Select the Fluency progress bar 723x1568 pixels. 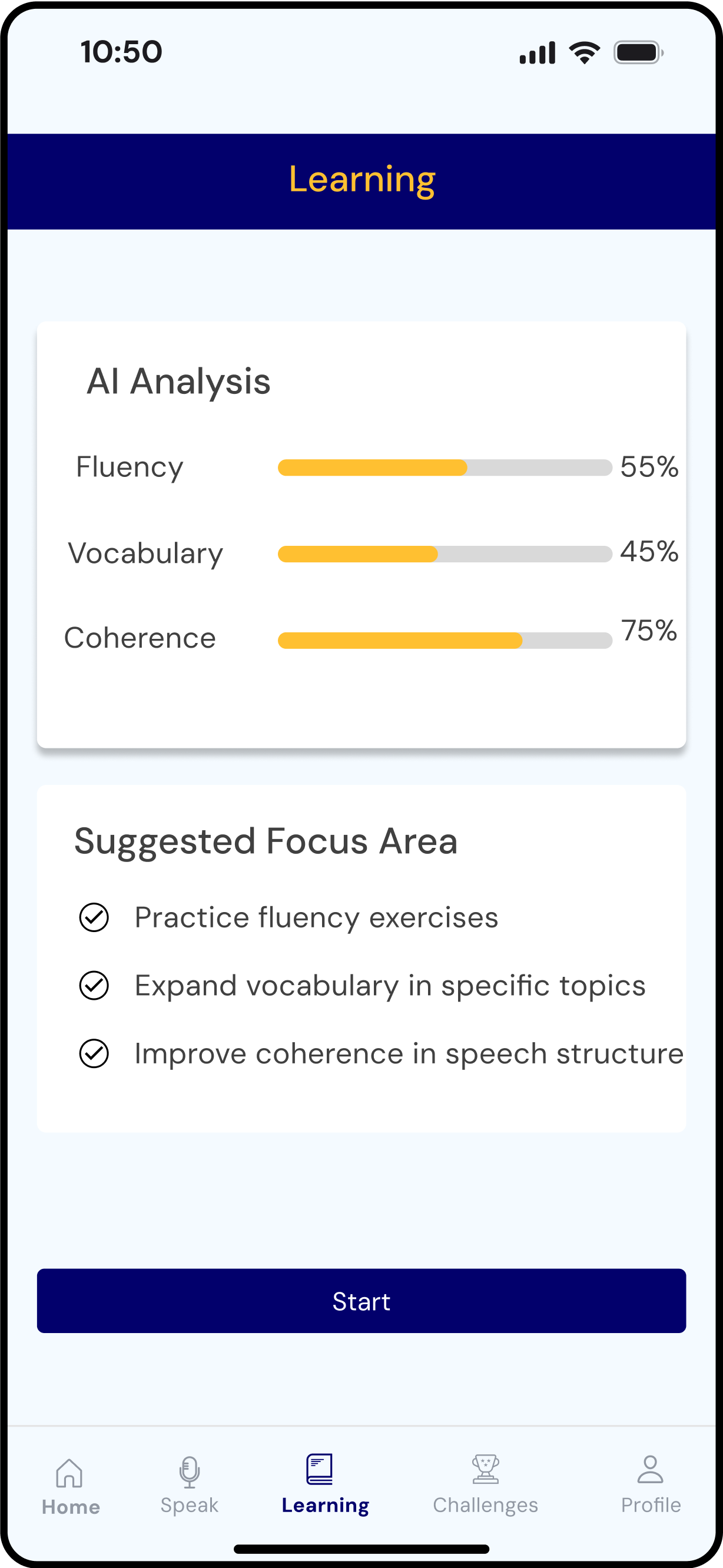tap(445, 468)
